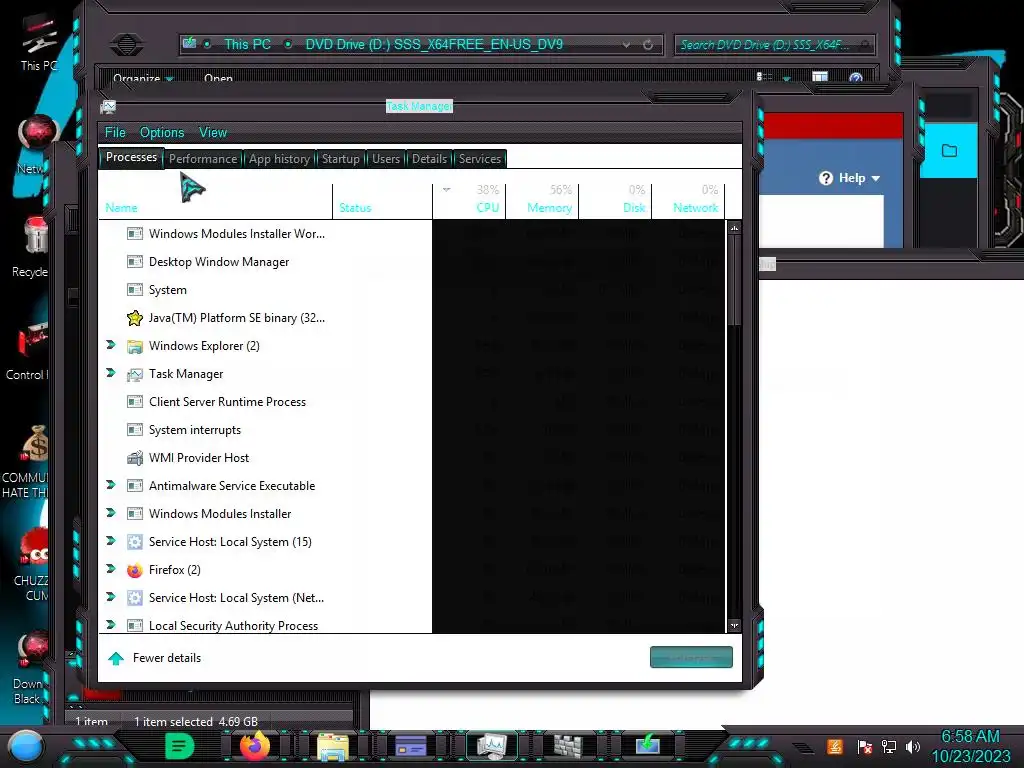Click the Firefox process icon
This screenshot has width=1024, height=768.
(x=135, y=570)
